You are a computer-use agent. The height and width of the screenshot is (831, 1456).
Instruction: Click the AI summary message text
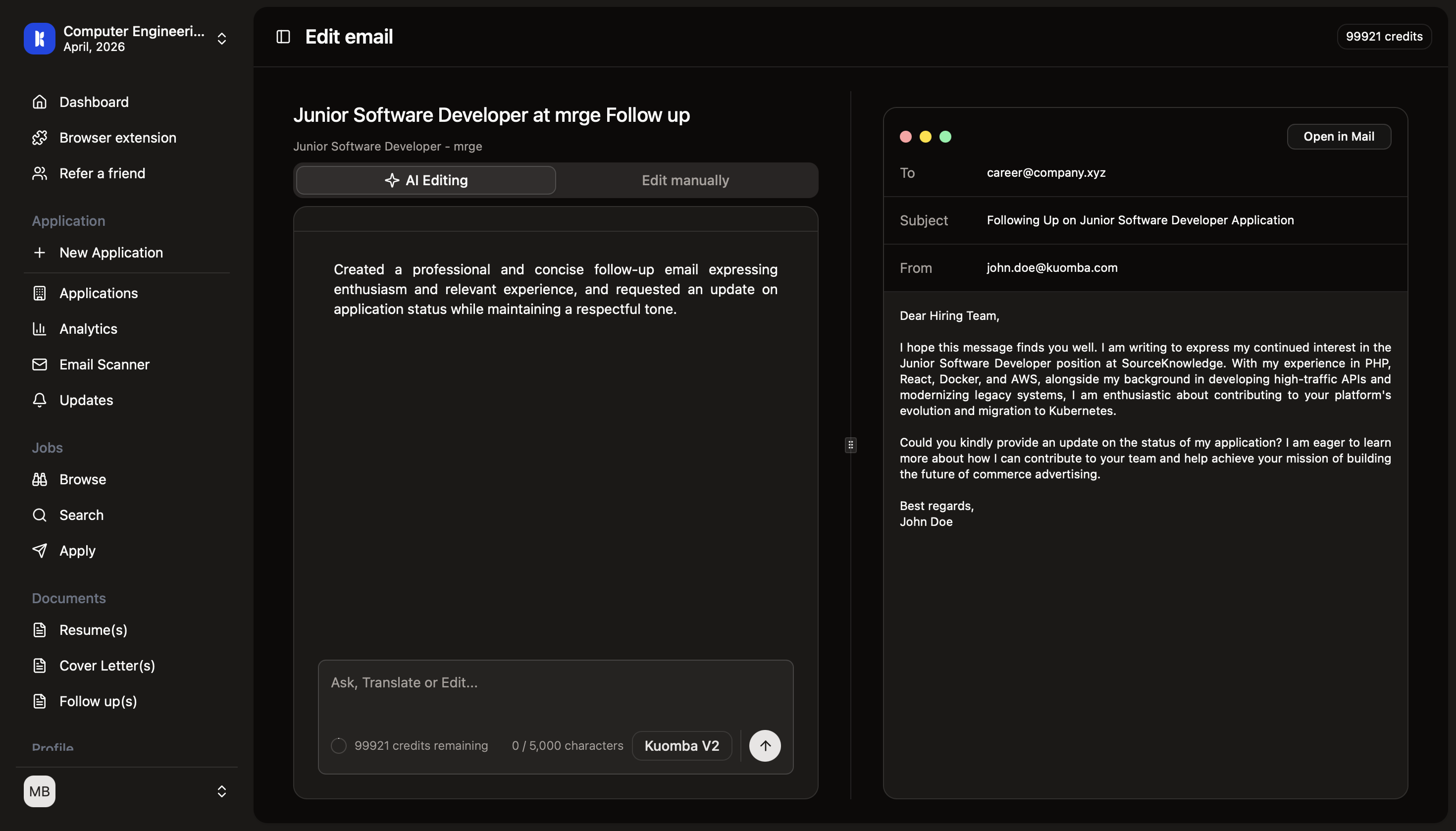pyautogui.click(x=555, y=289)
